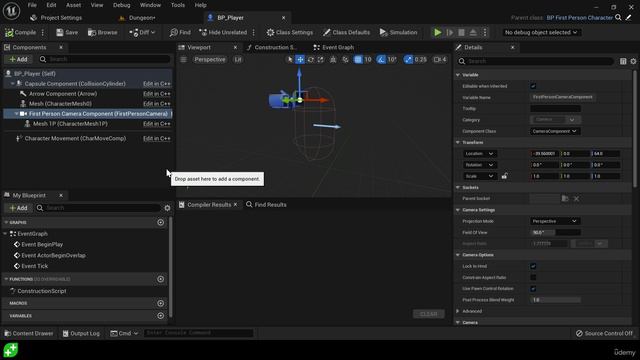This screenshot has width=640, height=360.
Task: Toggle scale snapping icon next to 0.25
Action: (408, 60)
